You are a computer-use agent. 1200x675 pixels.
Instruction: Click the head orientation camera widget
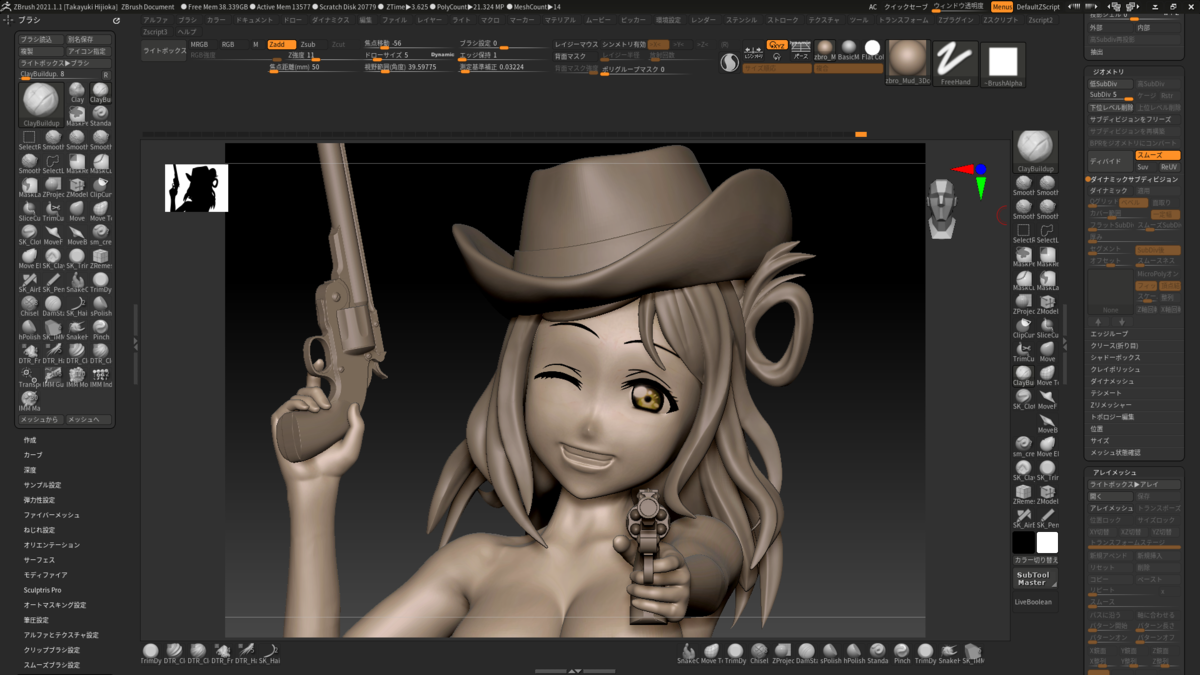pyautogui.click(x=942, y=208)
